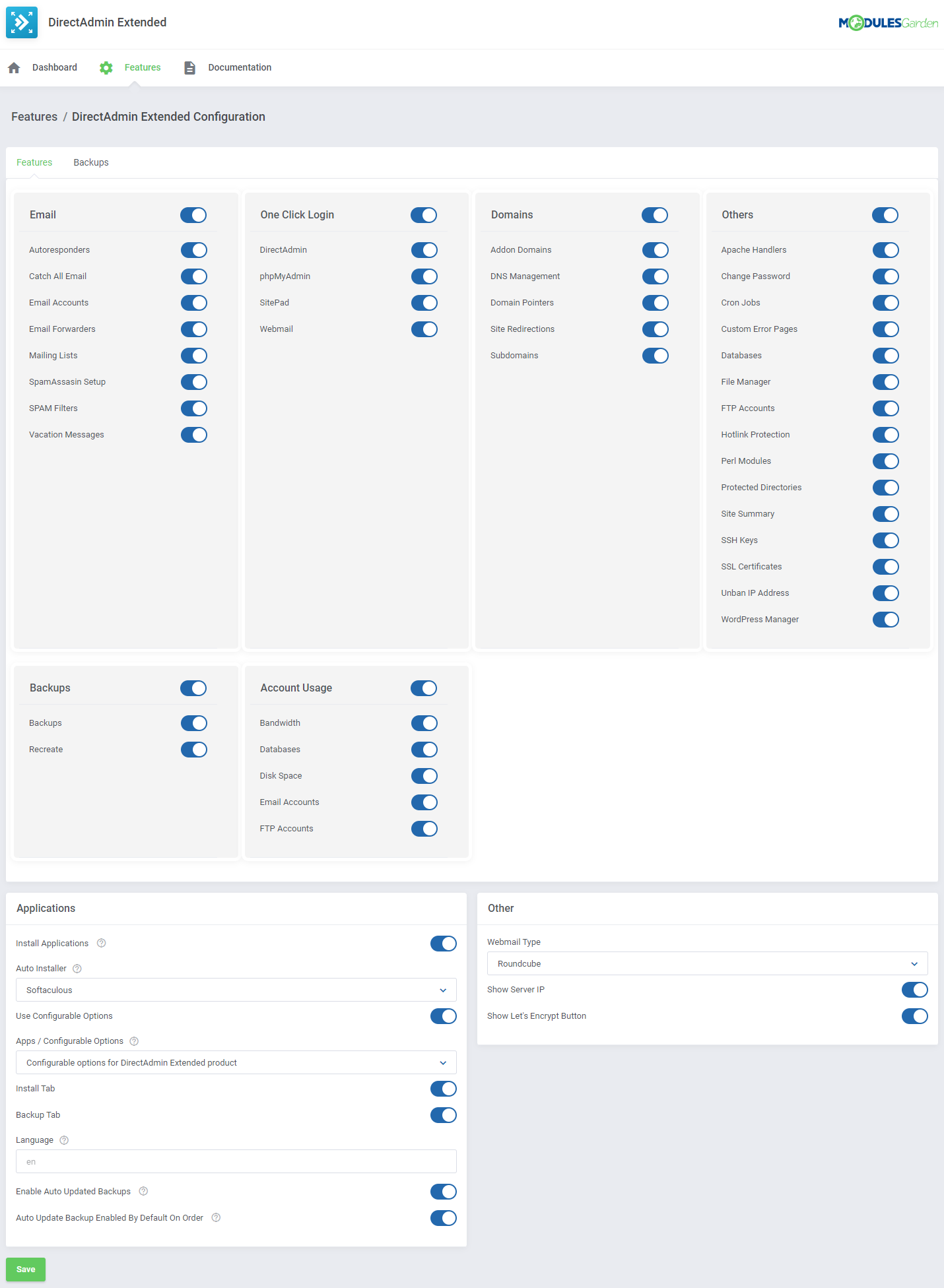The image size is (944, 1288).
Task: Toggle Install Applications switch
Action: (444, 944)
